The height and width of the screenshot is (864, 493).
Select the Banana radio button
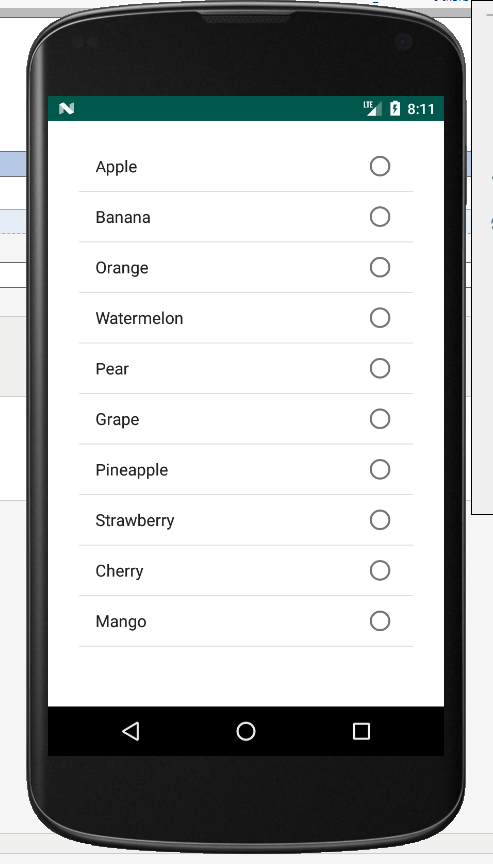(x=380, y=217)
